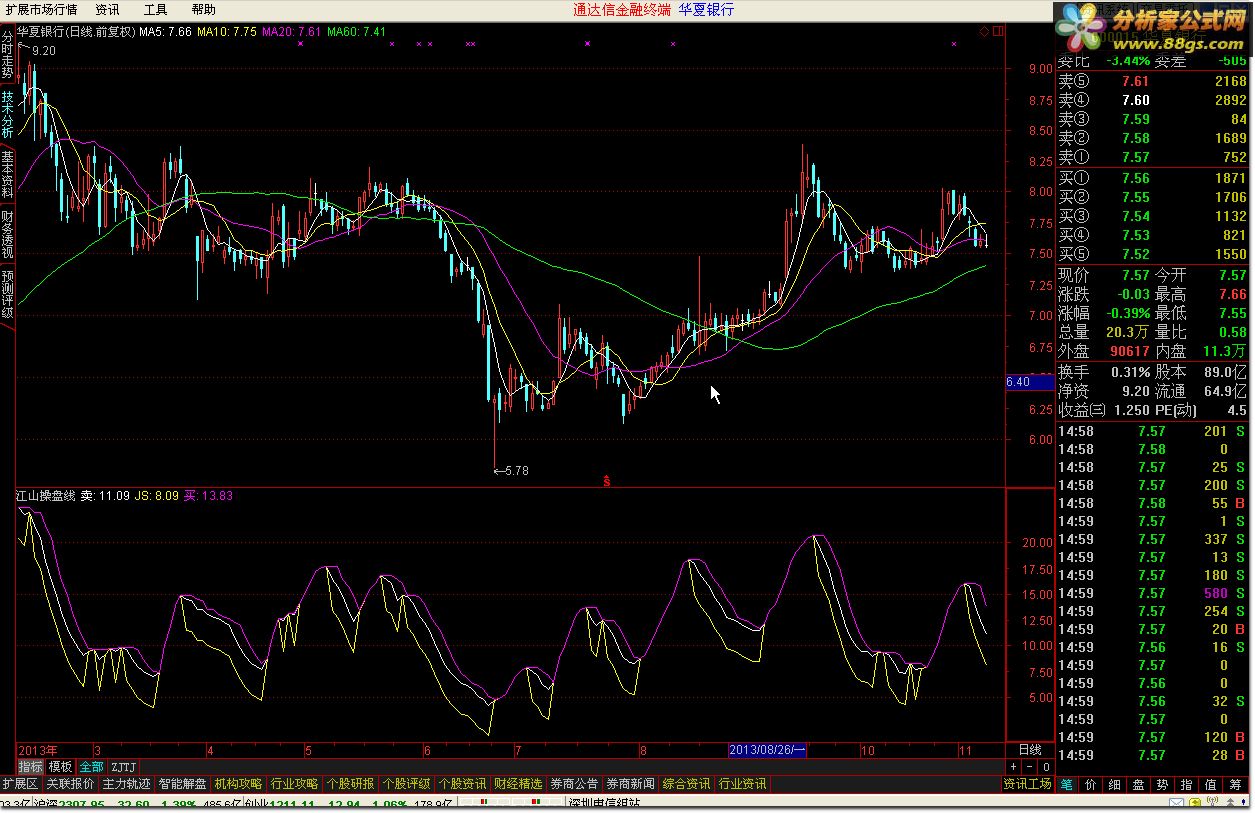Open the 个股评级 tab
The height and width of the screenshot is (813, 1255).
(406, 784)
